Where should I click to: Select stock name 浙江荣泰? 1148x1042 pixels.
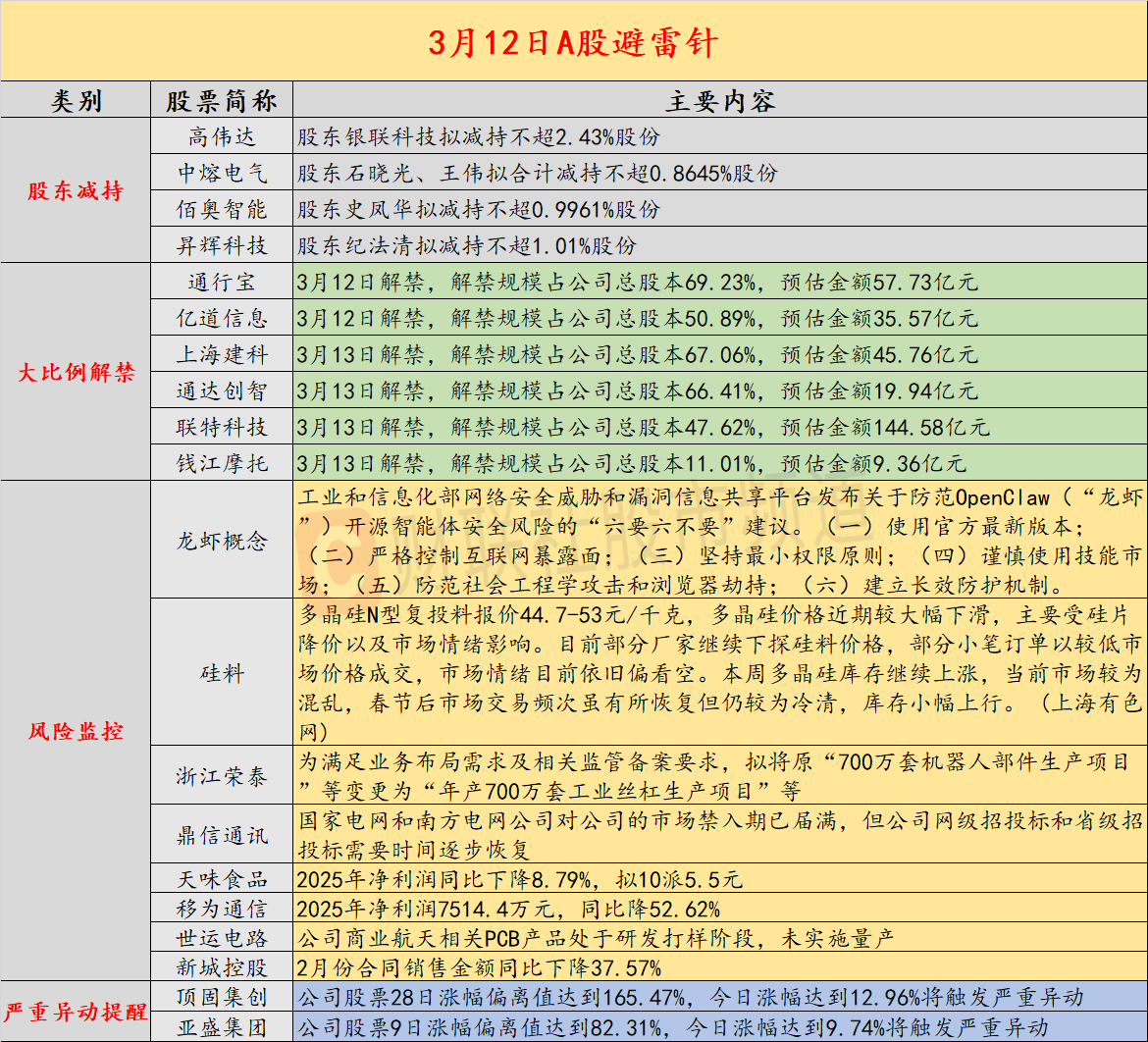tap(222, 775)
